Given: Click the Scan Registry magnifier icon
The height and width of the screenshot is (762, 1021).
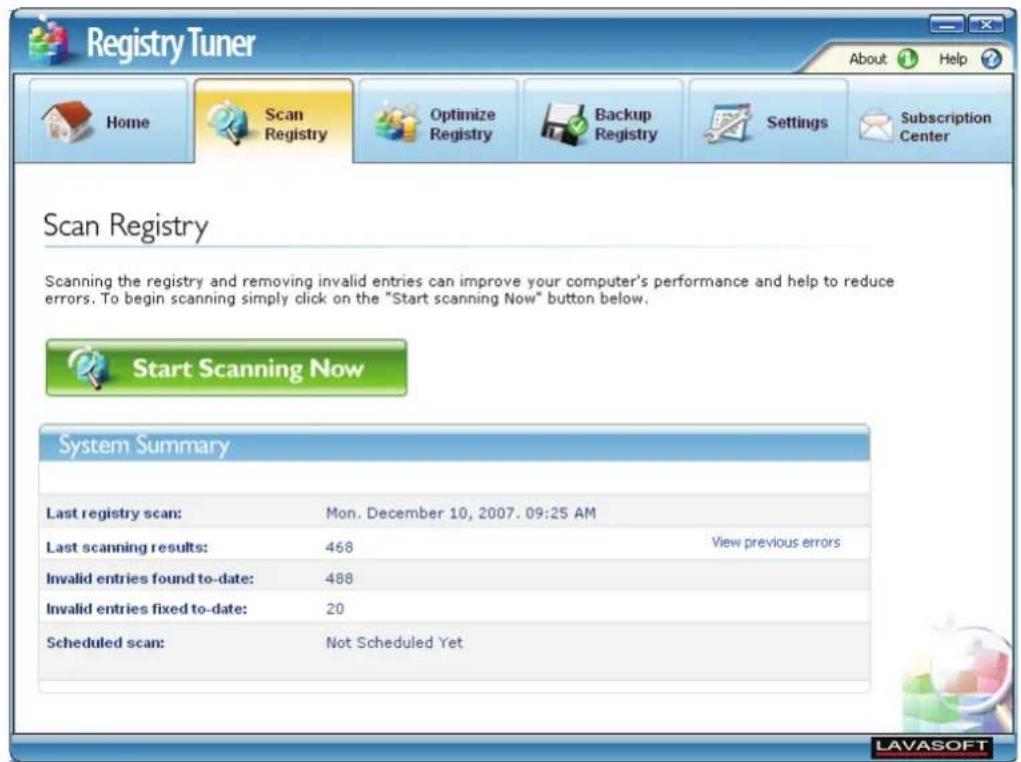Looking at the screenshot, I should 229,122.
